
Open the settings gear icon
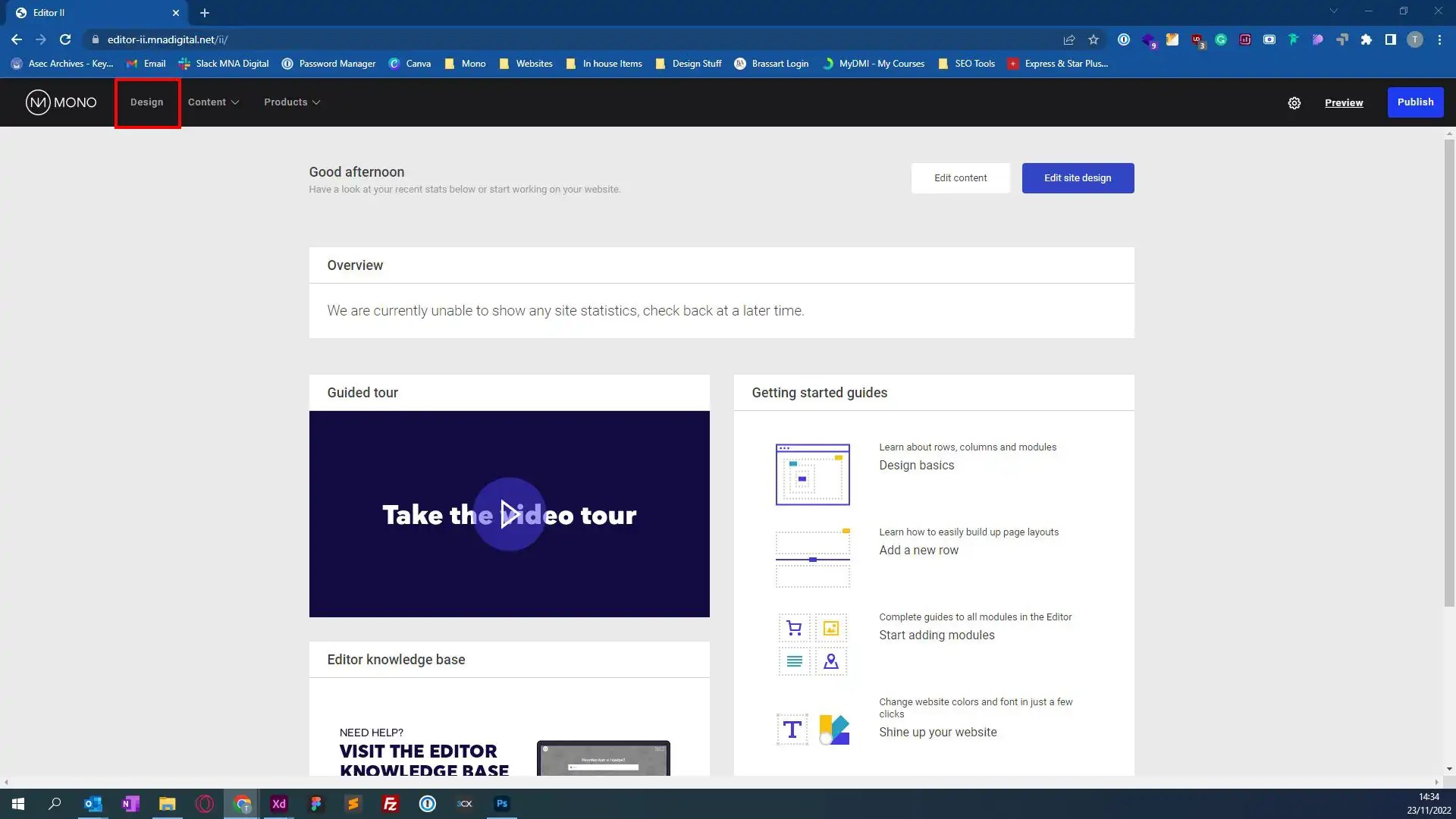(1294, 103)
